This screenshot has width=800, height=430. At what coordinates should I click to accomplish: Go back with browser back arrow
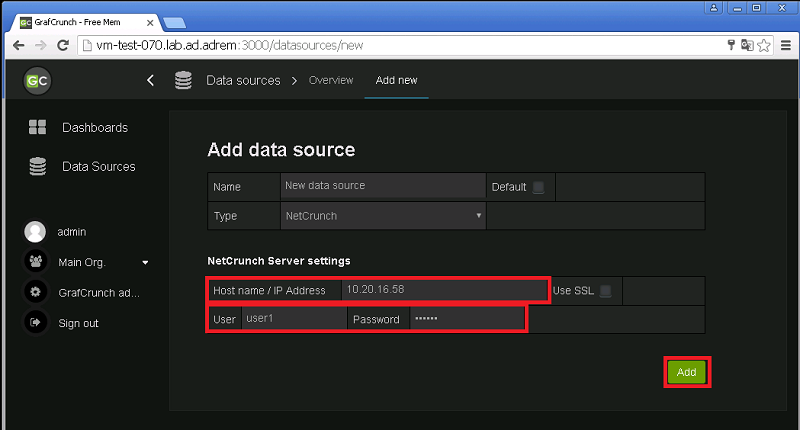[18, 45]
